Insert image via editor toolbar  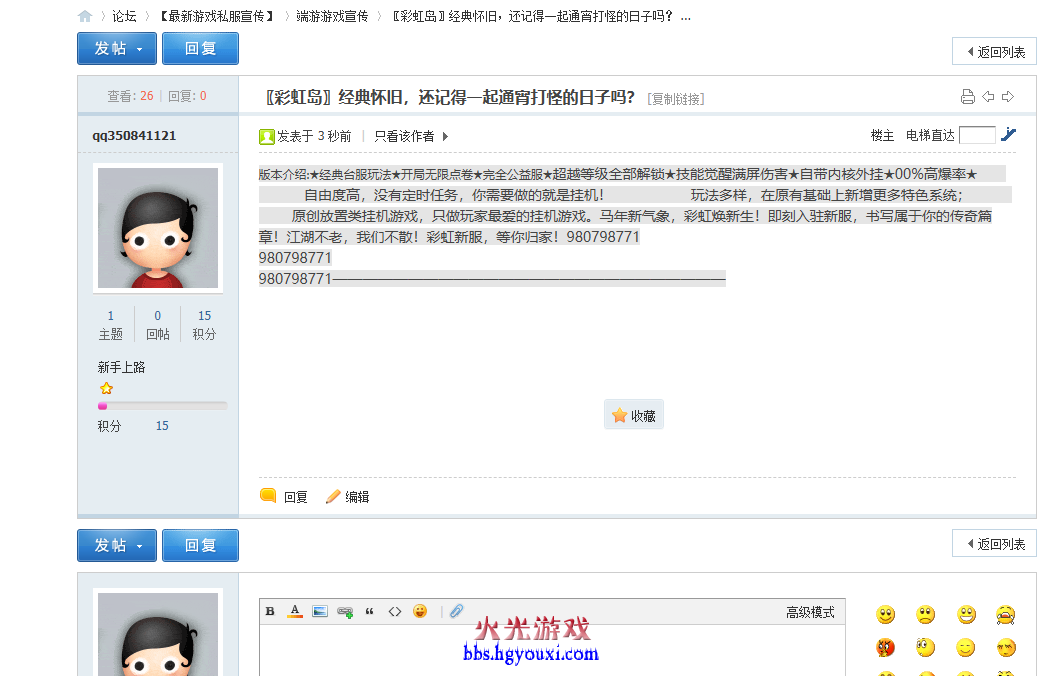tap(320, 612)
